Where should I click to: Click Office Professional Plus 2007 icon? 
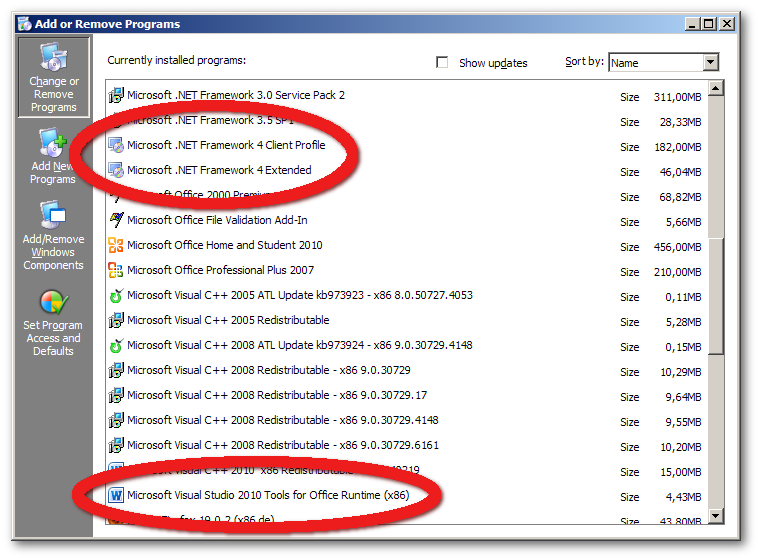pyautogui.click(x=116, y=270)
